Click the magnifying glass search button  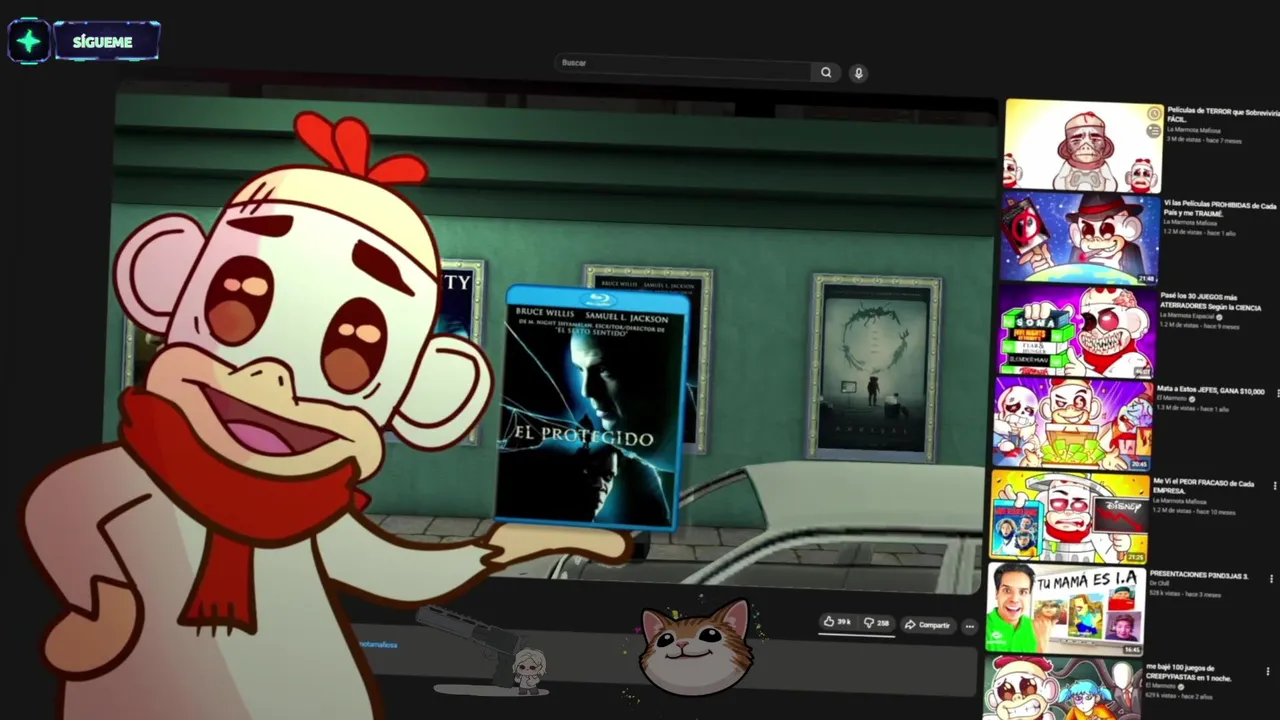826,72
